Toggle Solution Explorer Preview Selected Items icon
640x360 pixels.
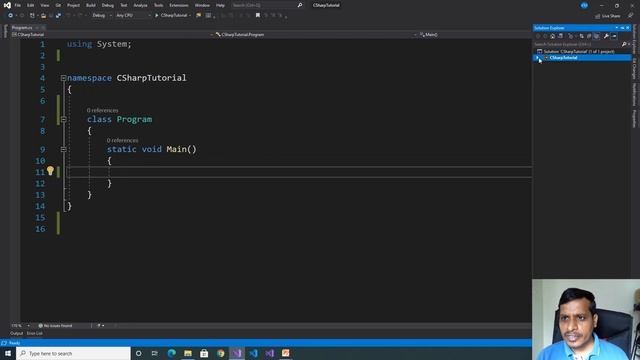[614, 36]
